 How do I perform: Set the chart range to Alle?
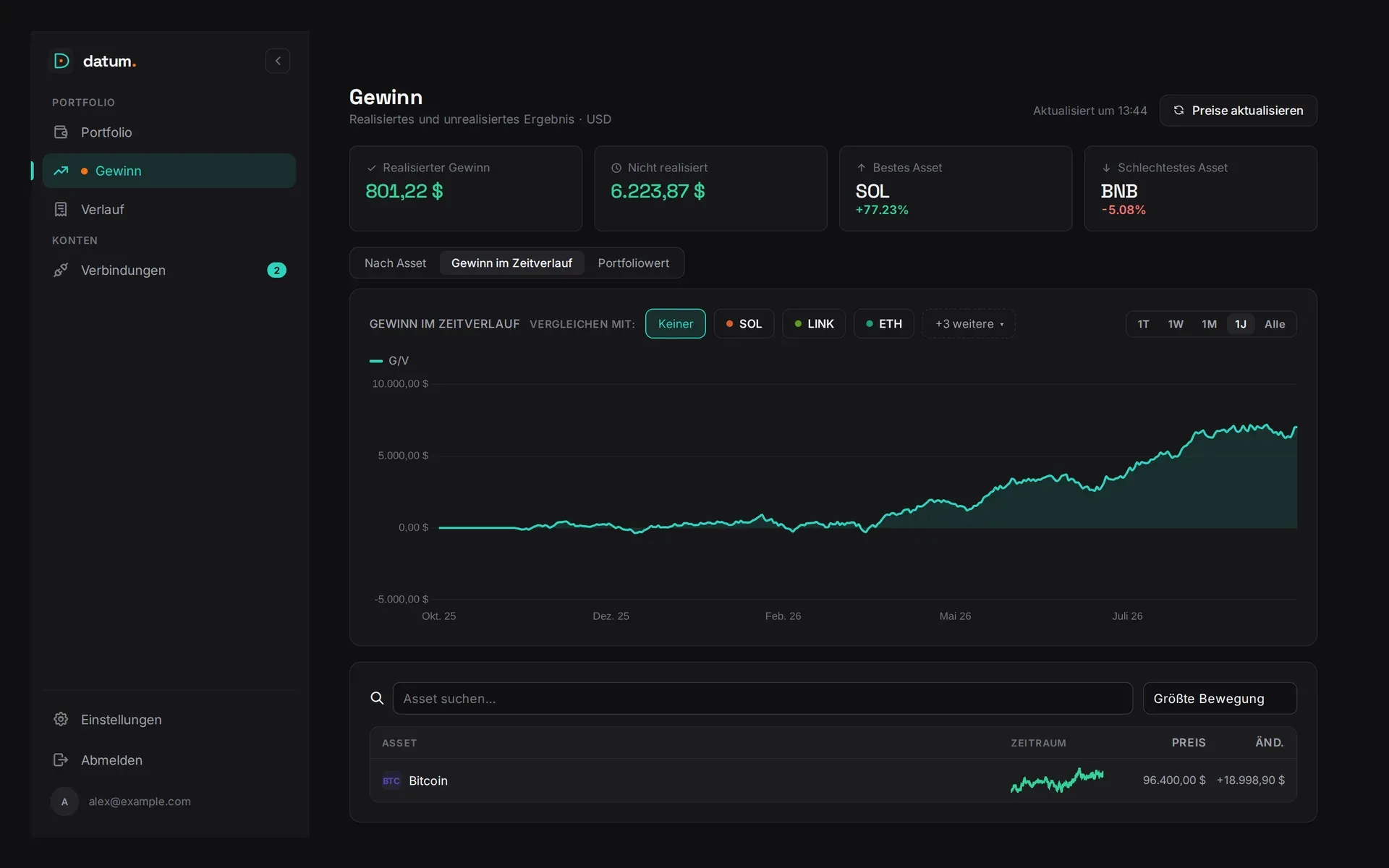pyautogui.click(x=1275, y=324)
